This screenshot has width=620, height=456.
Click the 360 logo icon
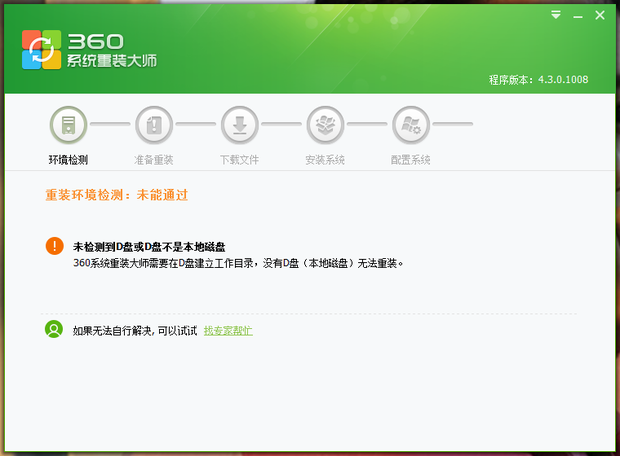42,50
